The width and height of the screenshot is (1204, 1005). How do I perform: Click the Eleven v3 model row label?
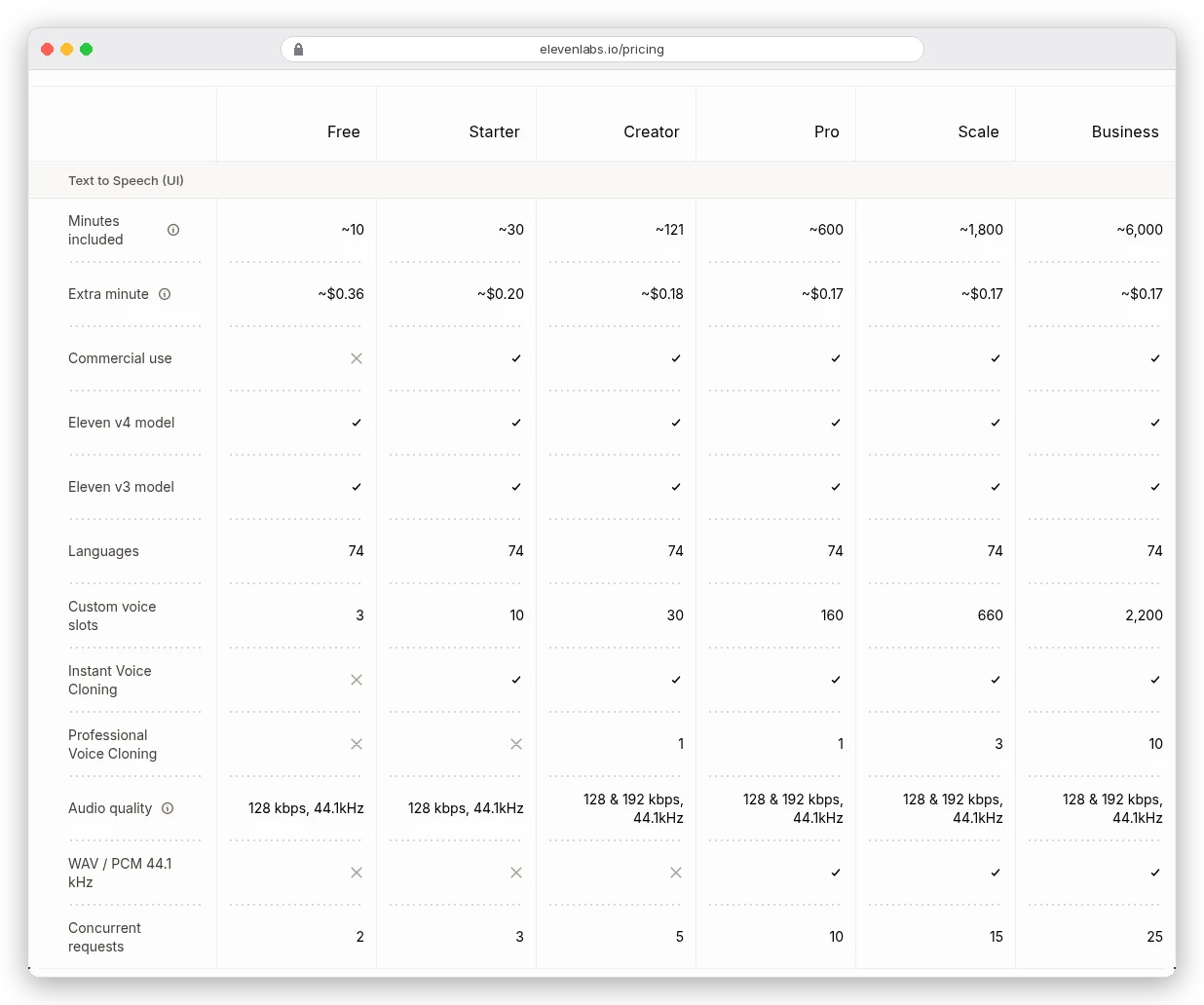click(x=121, y=487)
